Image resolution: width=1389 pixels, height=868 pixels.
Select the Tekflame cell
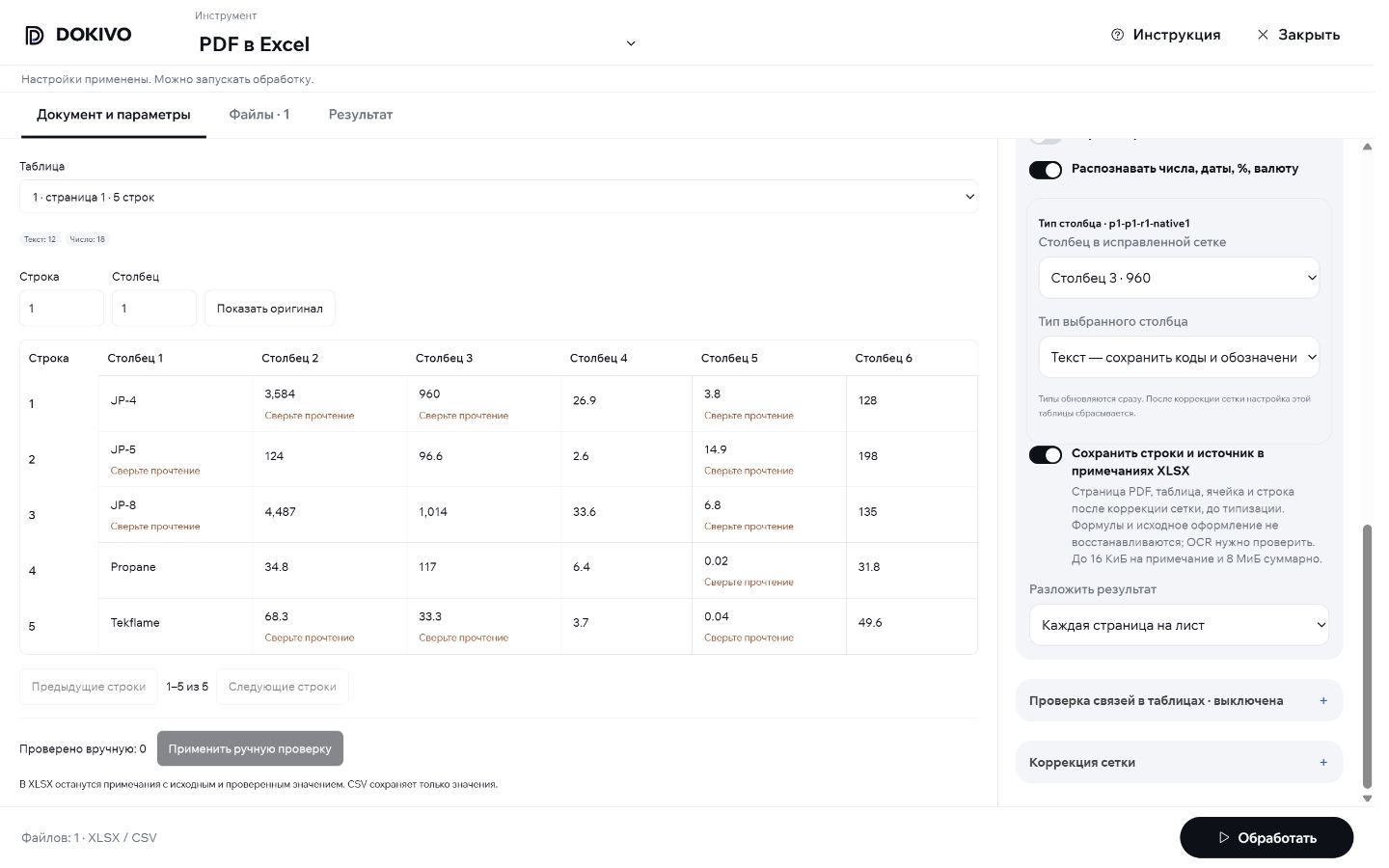click(176, 626)
